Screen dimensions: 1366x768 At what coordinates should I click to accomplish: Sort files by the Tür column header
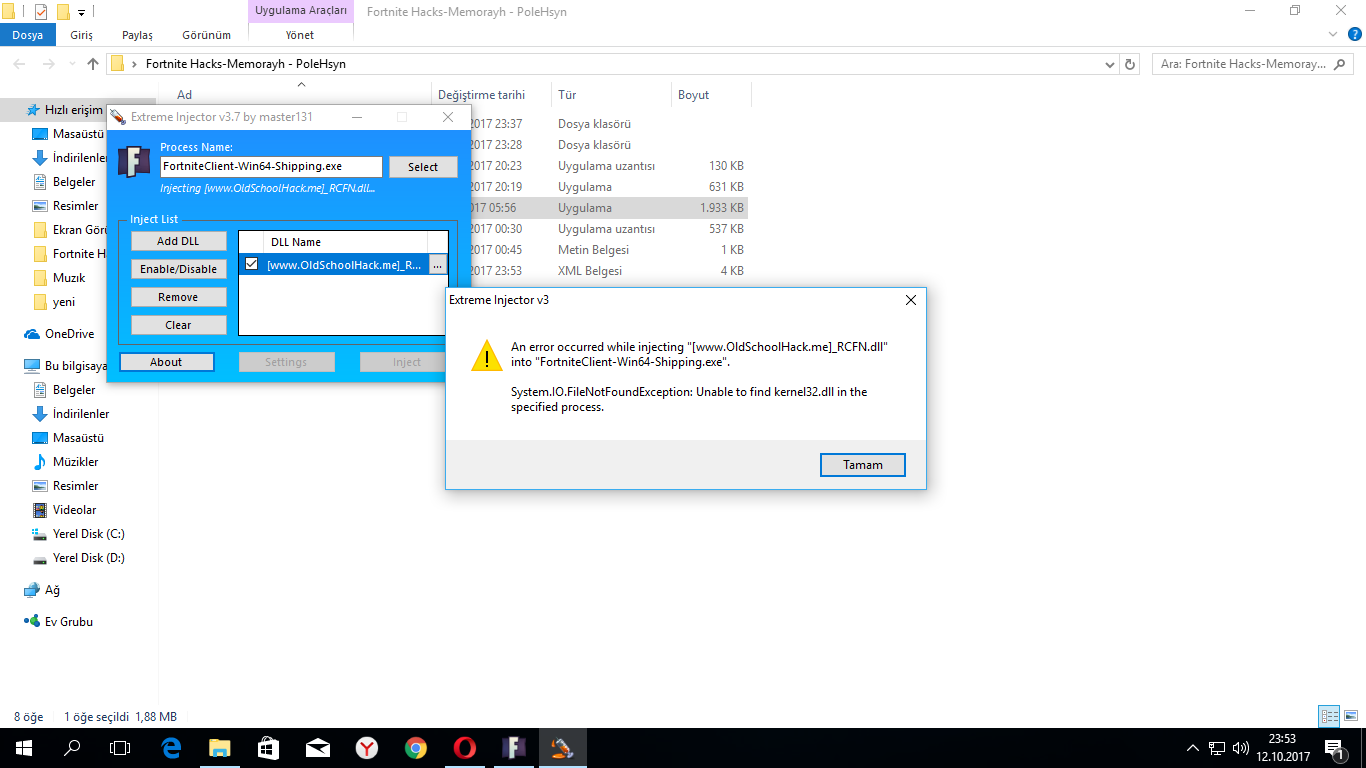(x=610, y=95)
